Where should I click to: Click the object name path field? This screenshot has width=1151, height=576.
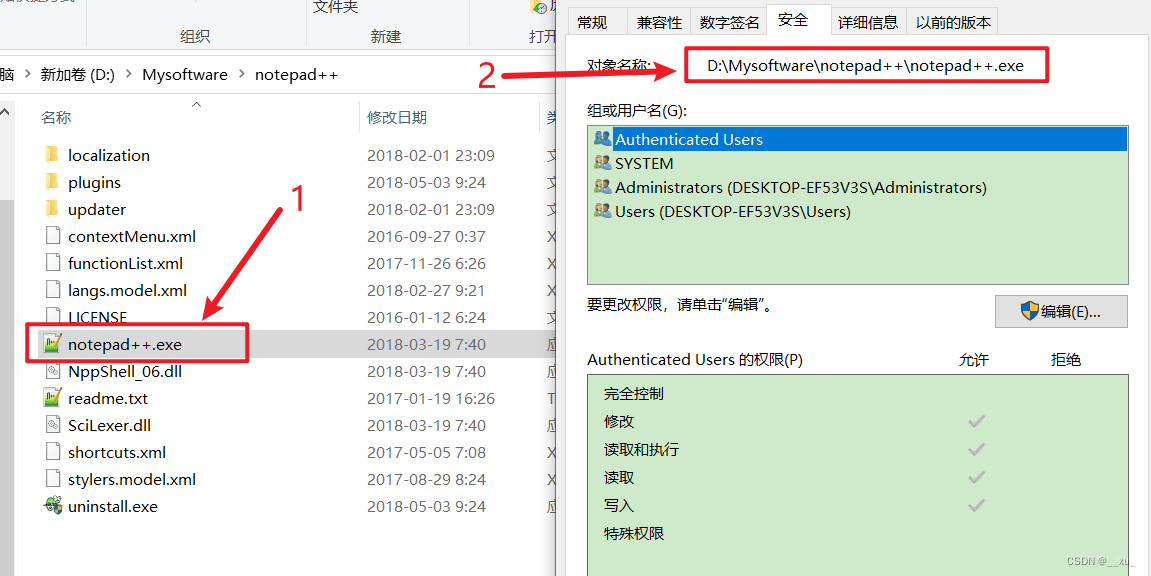866,65
